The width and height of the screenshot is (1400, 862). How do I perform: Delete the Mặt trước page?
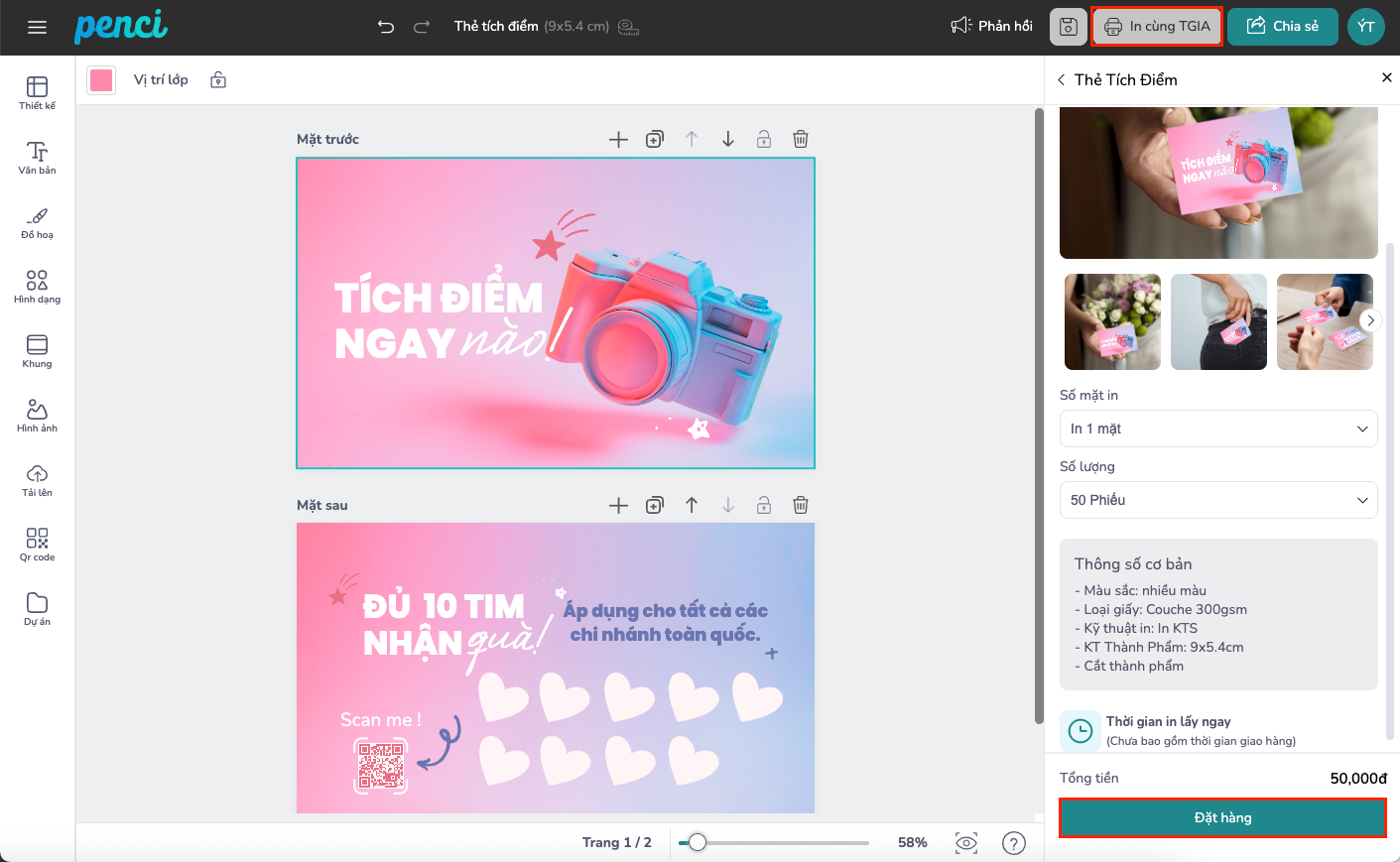point(800,140)
